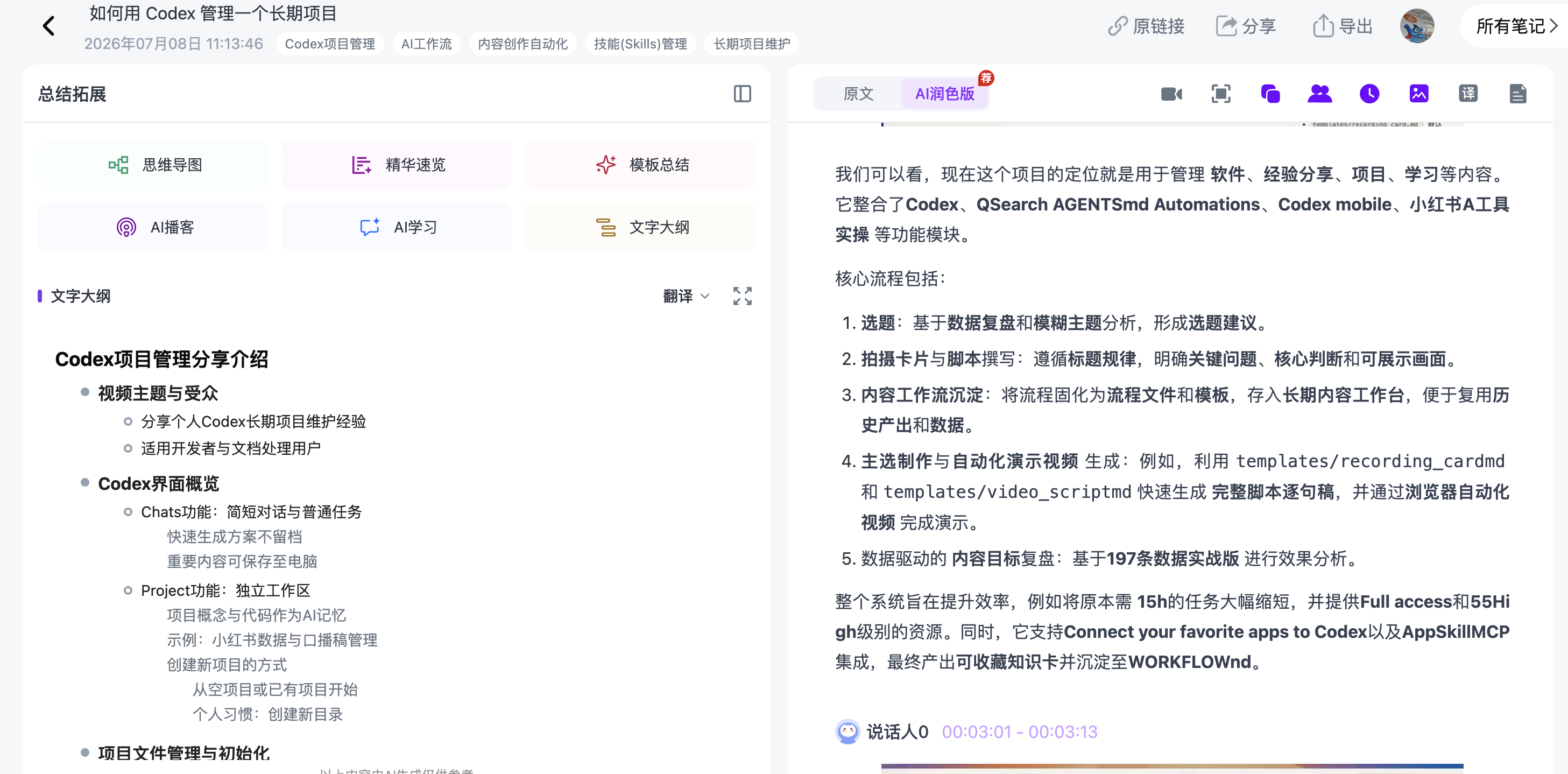Click the 总结拓展 panel title

72,94
